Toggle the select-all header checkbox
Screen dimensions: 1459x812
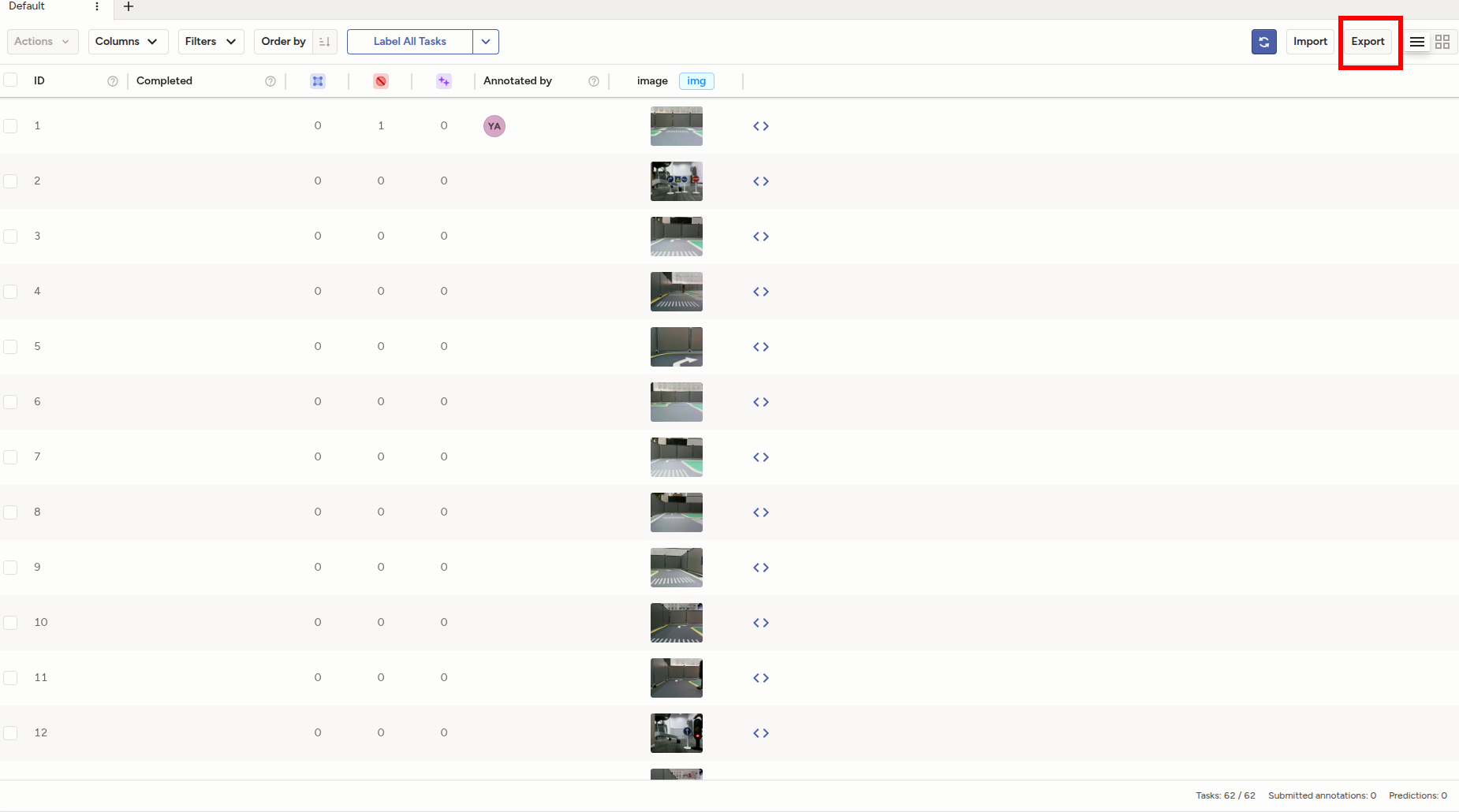[x=10, y=80]
